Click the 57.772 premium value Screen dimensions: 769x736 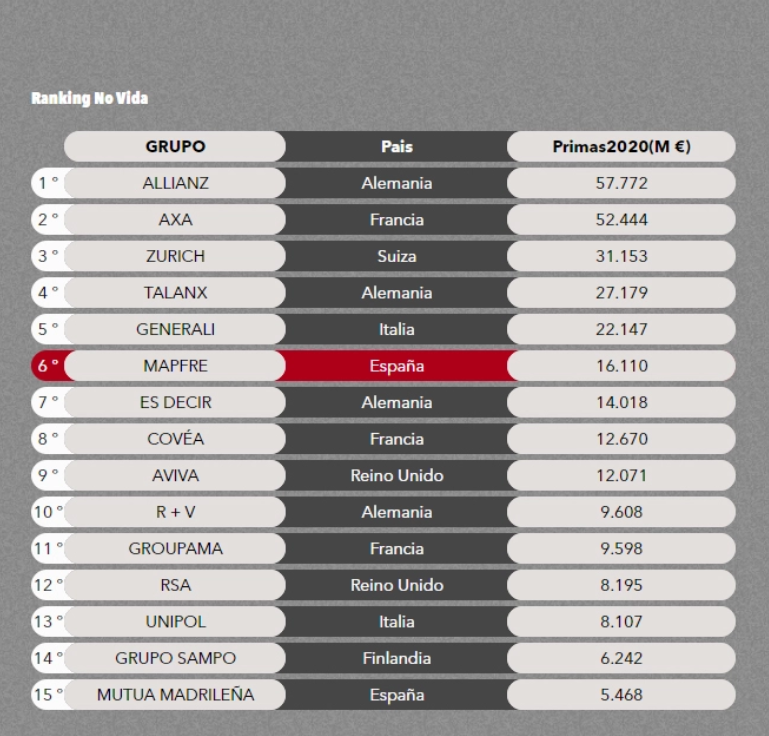(x=621, y=183)
